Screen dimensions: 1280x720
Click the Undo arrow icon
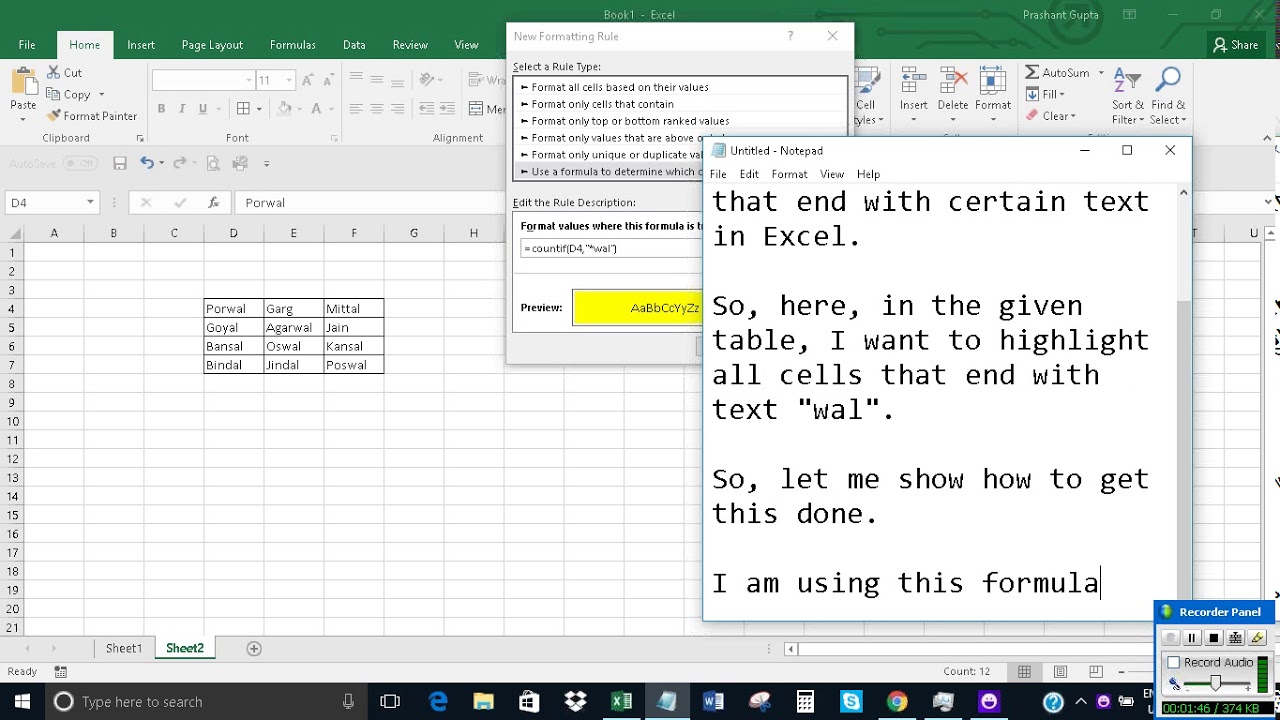pos(147,163)
